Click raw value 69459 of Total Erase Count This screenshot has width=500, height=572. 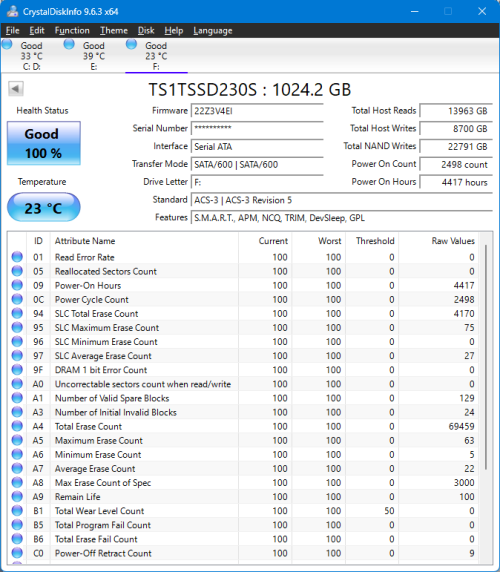pos(461,426)
